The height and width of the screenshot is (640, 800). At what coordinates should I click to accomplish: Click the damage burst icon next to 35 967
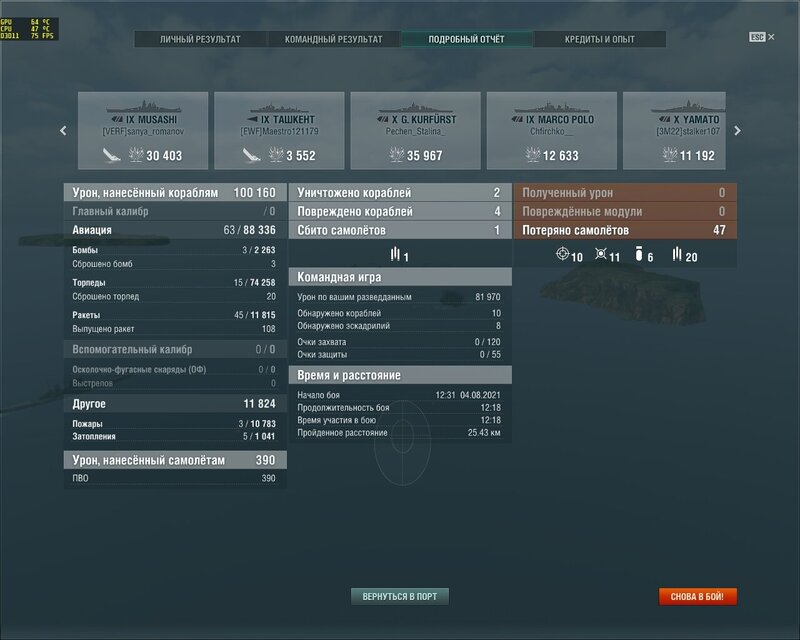click(x=396, y=154)
